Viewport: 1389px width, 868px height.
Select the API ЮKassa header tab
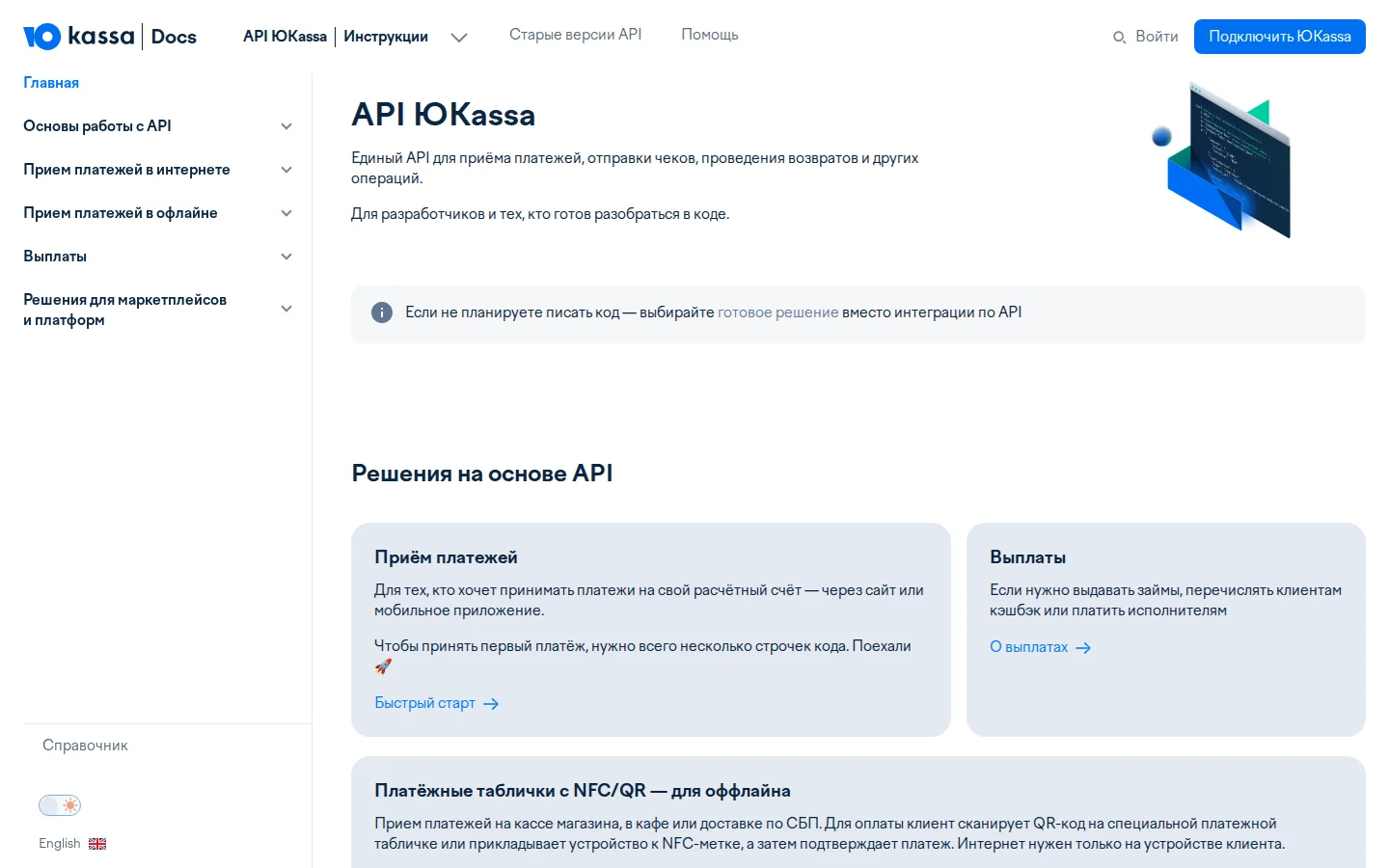click(x=285, y=37)
